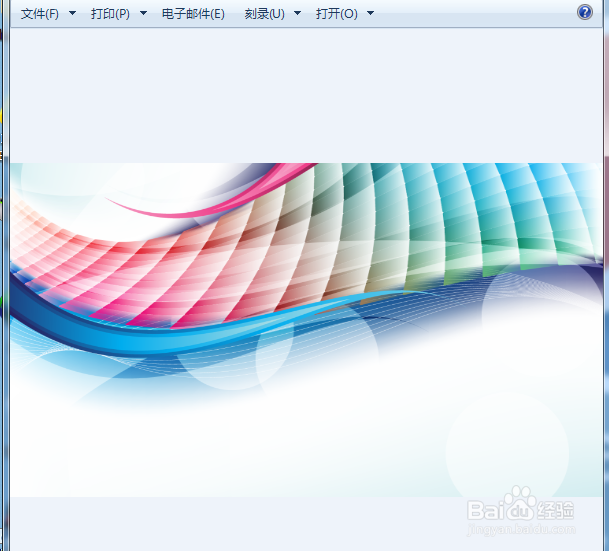Click the displayed colorful wave image

pyautogui.click(x=306, y=330)
